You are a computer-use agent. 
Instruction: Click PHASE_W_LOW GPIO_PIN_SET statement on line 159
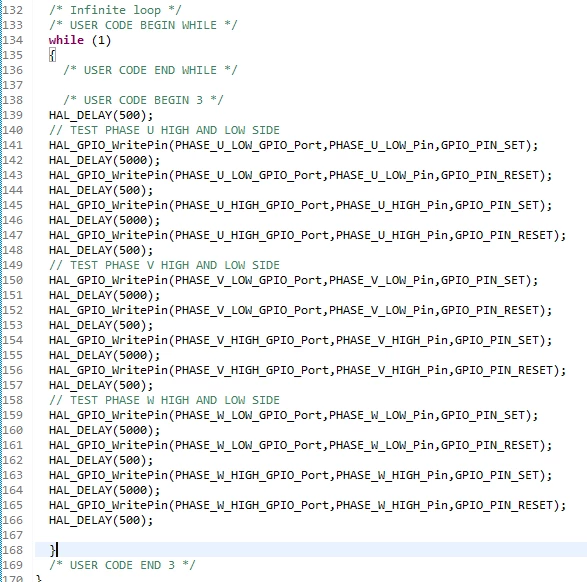(293, 415)
